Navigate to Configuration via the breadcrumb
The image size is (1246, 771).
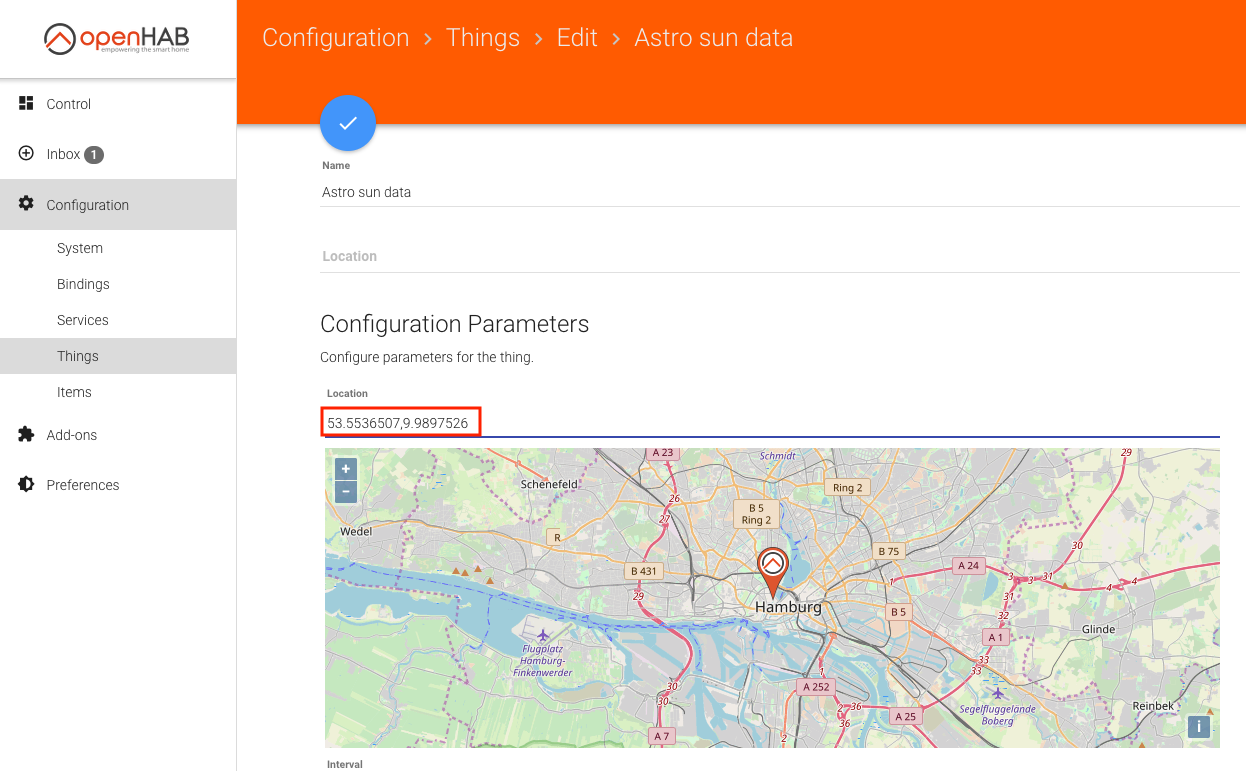coord(335,38)
